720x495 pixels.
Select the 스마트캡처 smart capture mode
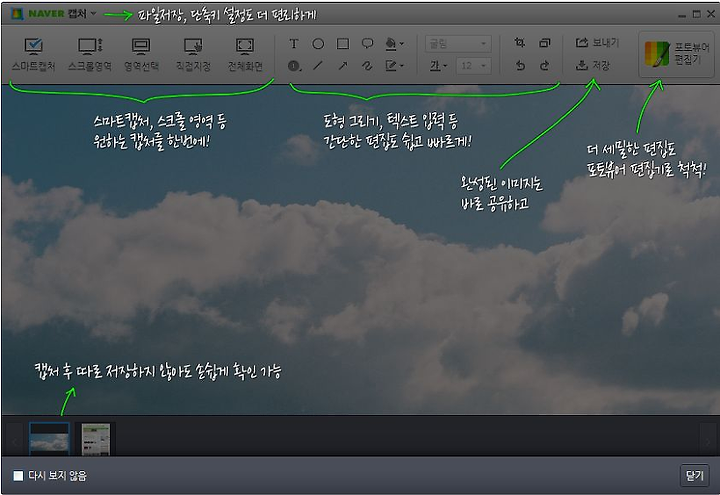(33, 55)
